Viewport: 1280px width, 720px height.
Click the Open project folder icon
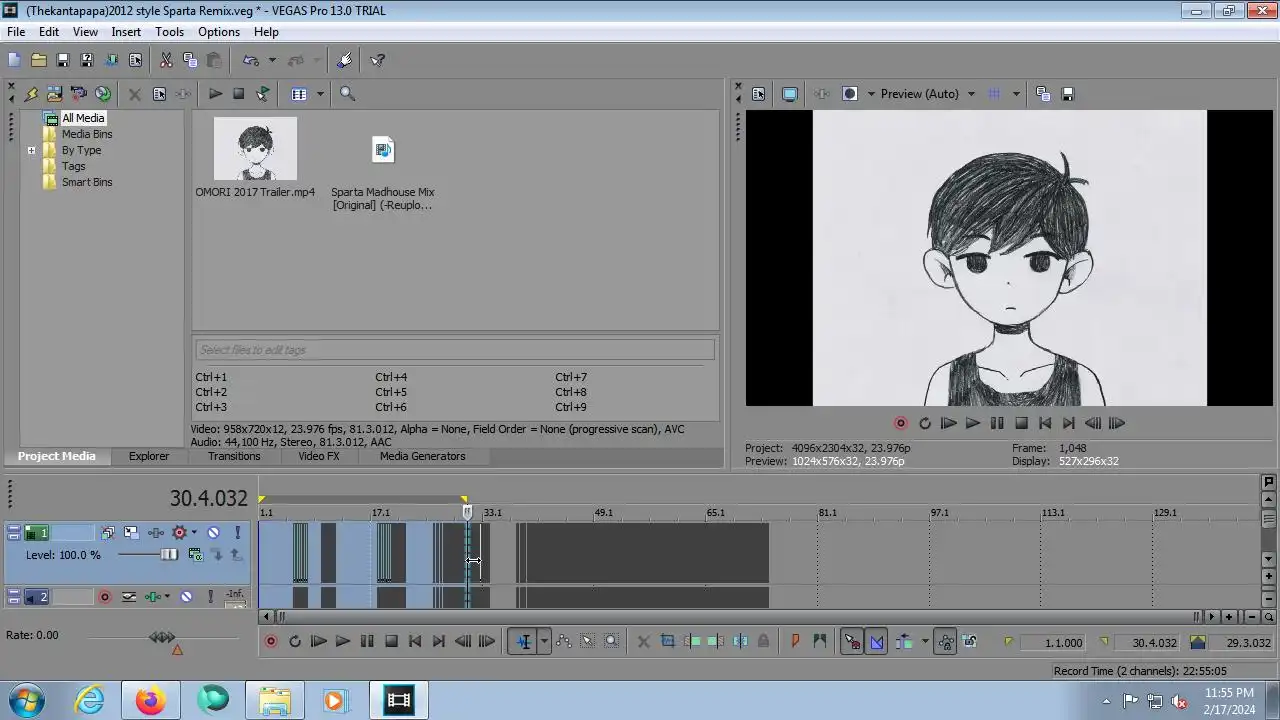38,60
